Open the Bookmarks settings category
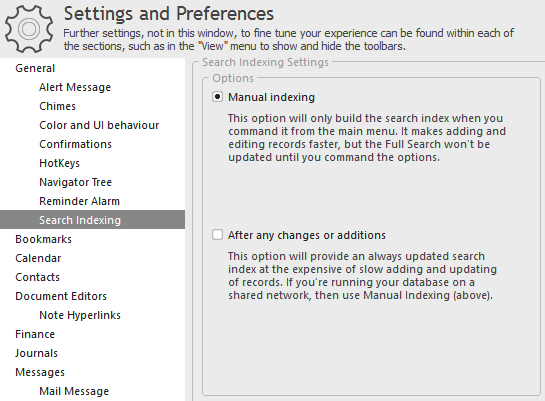This screenshot has height=401, width=545. pyautogui.click(x=43, y=239)
